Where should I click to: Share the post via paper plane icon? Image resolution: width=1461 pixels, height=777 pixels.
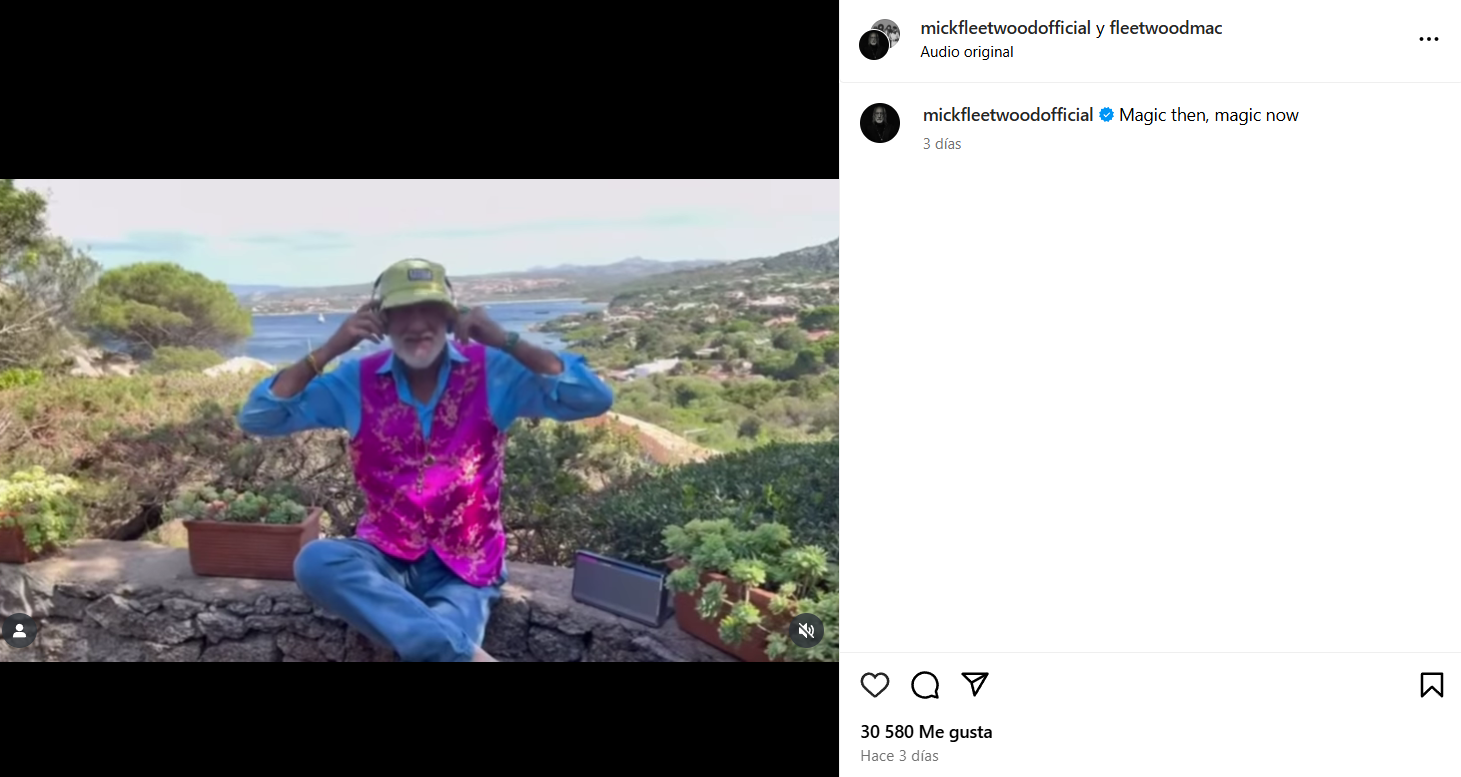point(975,684)
